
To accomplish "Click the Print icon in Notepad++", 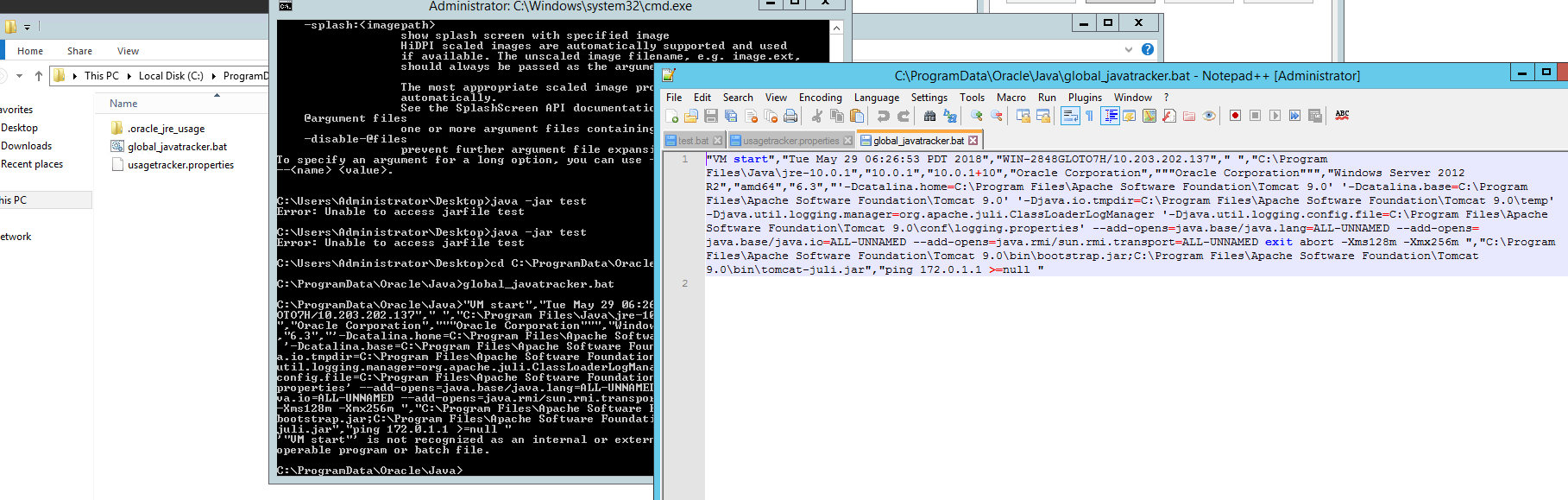I will pyautogui.click(x=790, y=116).
